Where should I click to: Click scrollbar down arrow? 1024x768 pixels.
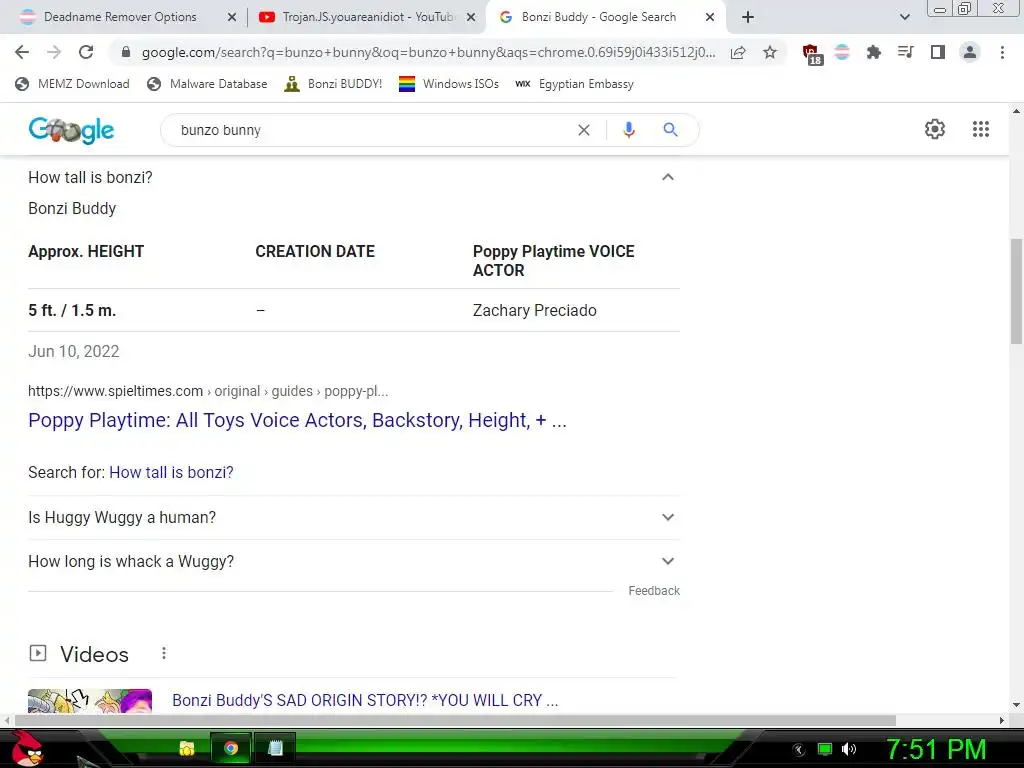click(x=1016, y=705)
